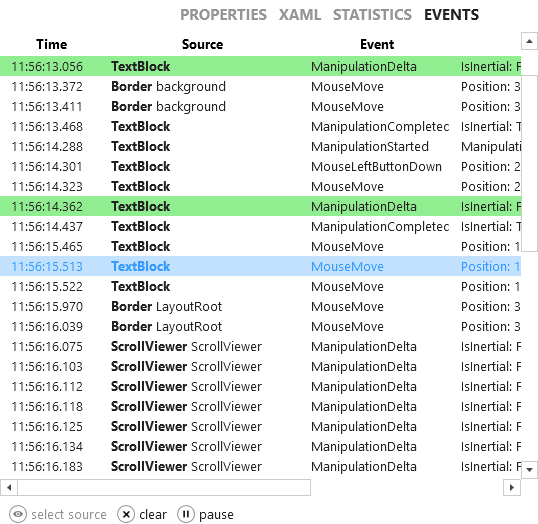The height and width of the screenshot is (524, 538).
Task: Select the 11:56:14.301 MouseLeftButtonDown row
Action: 260,166
